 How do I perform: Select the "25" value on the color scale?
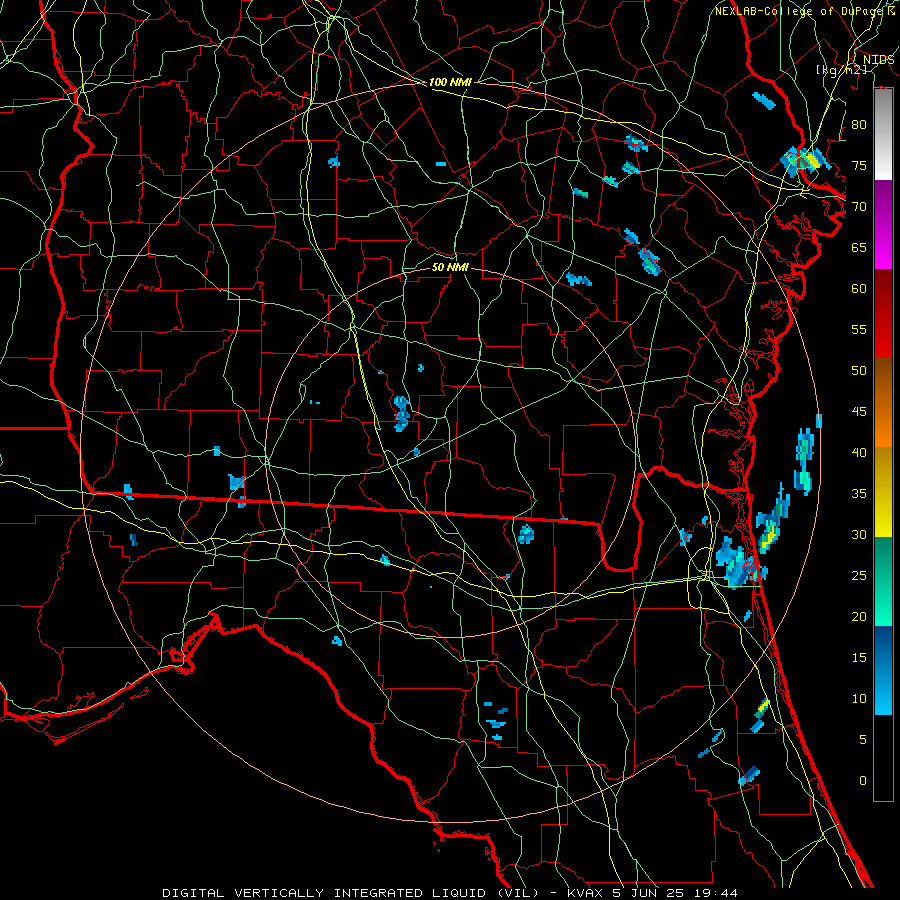click(x=859, y=576)
